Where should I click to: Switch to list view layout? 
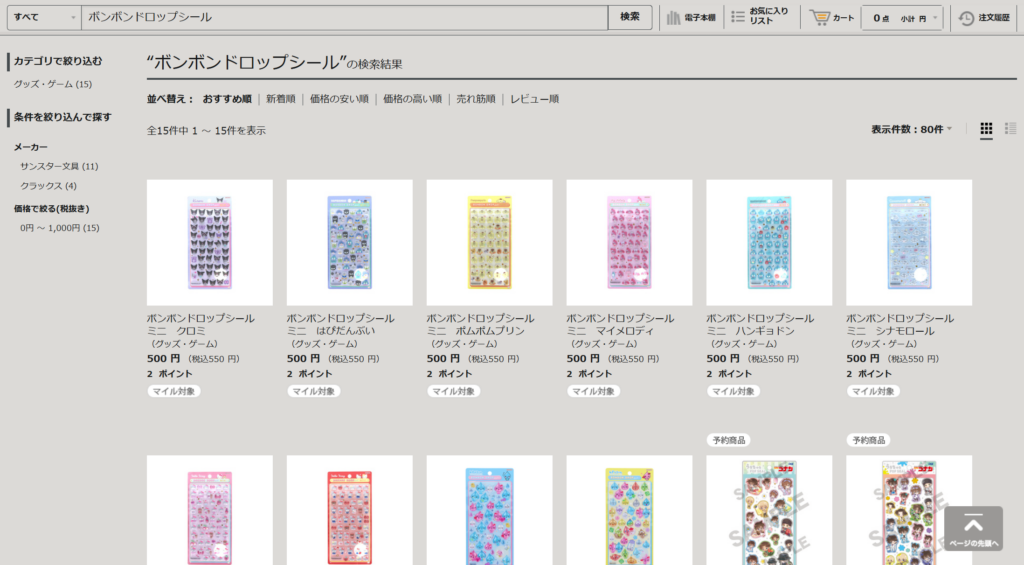tap(1010, 129)
